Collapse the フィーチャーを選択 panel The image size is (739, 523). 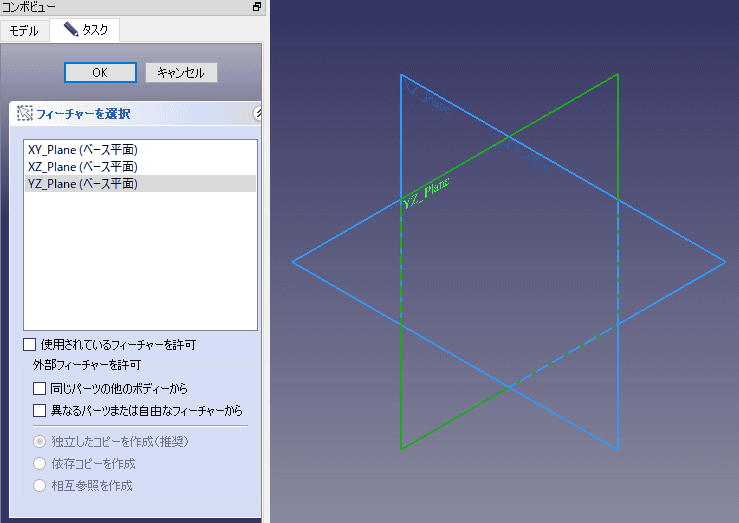tap(258, 113)
